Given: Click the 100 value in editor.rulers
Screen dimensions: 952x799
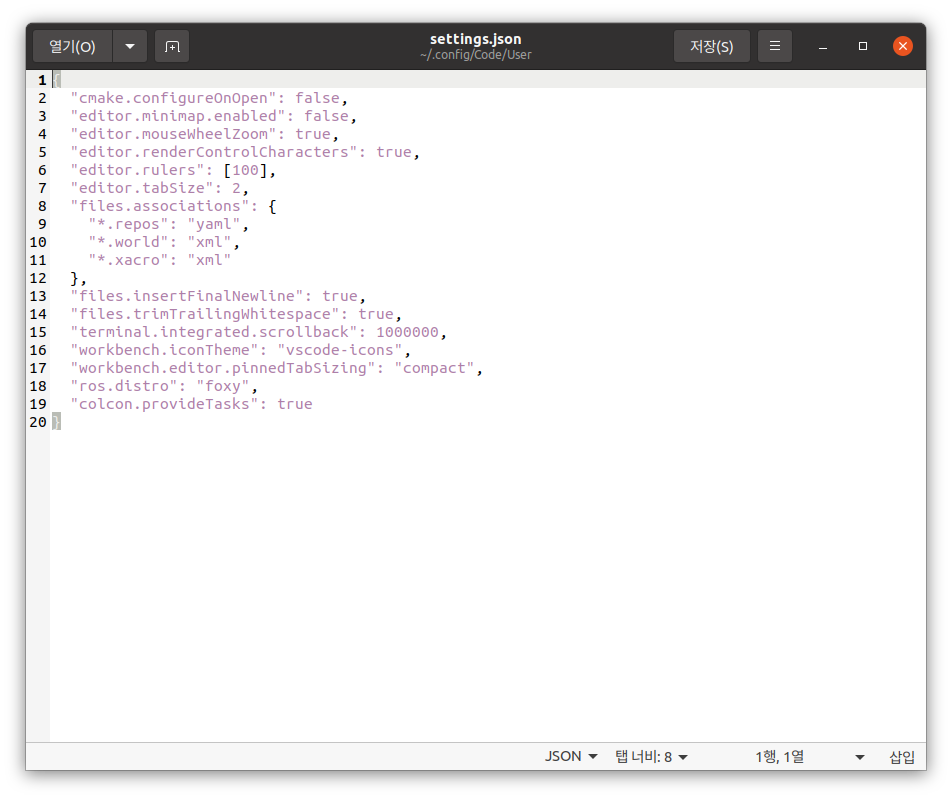Looking at the screenshot, I should [245, 170].
